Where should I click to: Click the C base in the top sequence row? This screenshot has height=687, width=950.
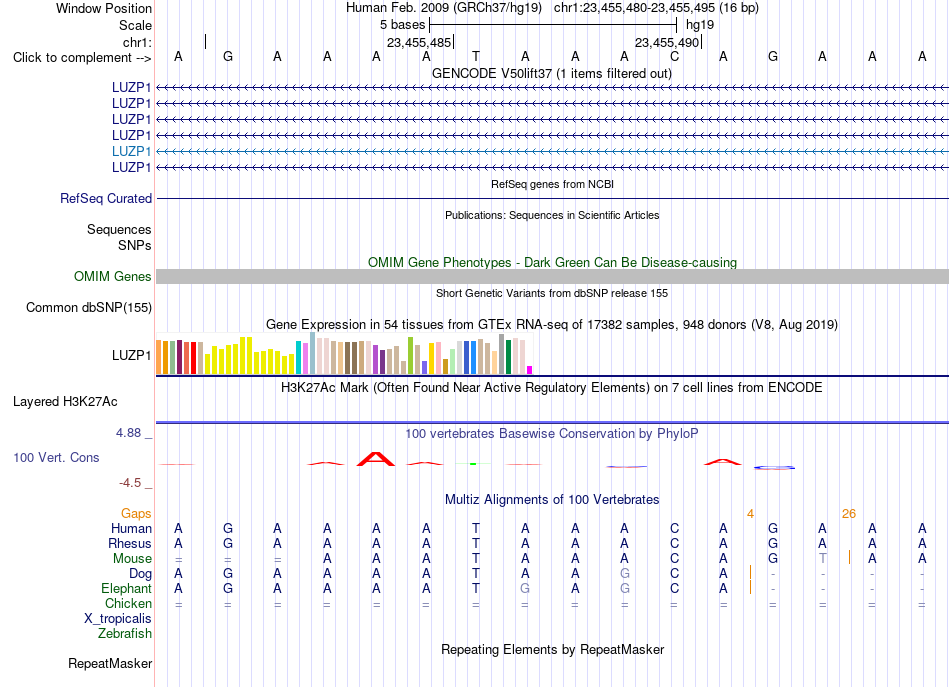coord(674,56)
